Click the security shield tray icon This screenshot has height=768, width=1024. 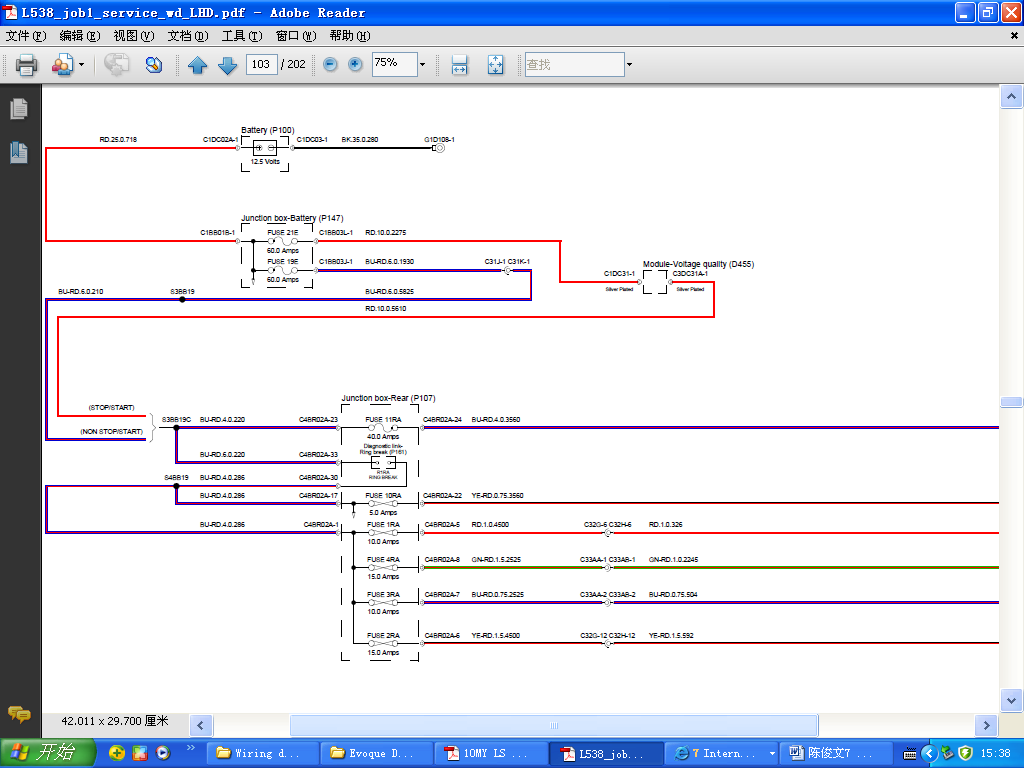pyautogui.click(x=965, y=753)
